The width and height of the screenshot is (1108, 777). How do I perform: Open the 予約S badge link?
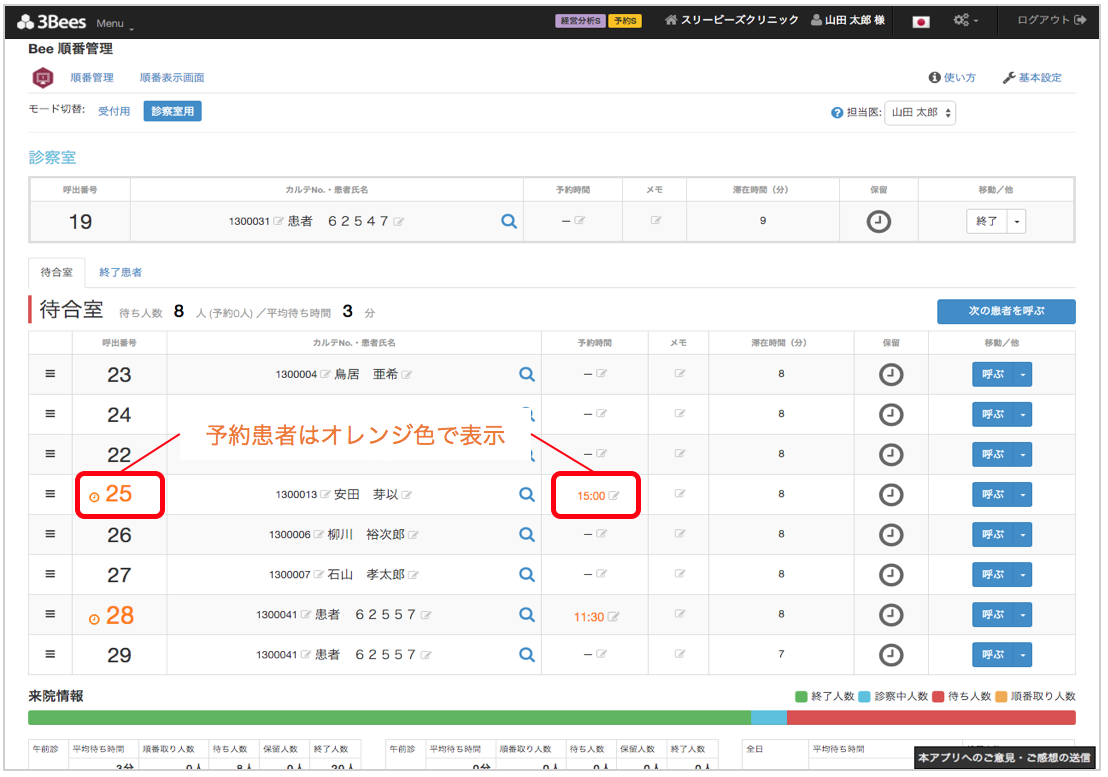pyautogui.click(x=625, y=20)
